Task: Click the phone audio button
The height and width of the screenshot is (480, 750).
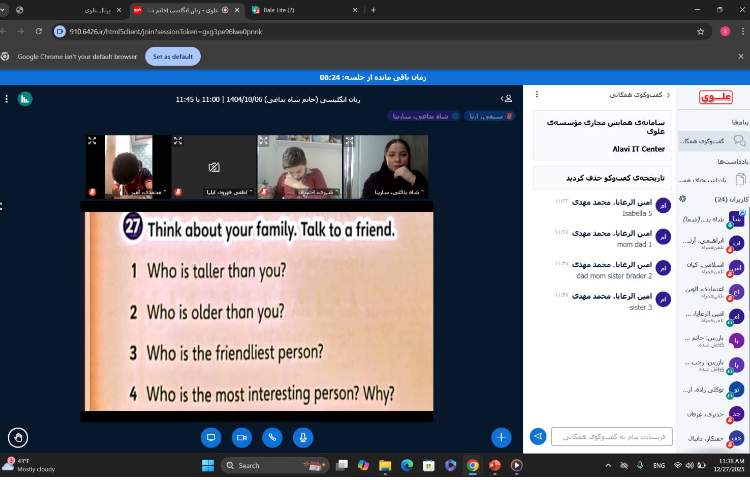Action: pos(271,437)
